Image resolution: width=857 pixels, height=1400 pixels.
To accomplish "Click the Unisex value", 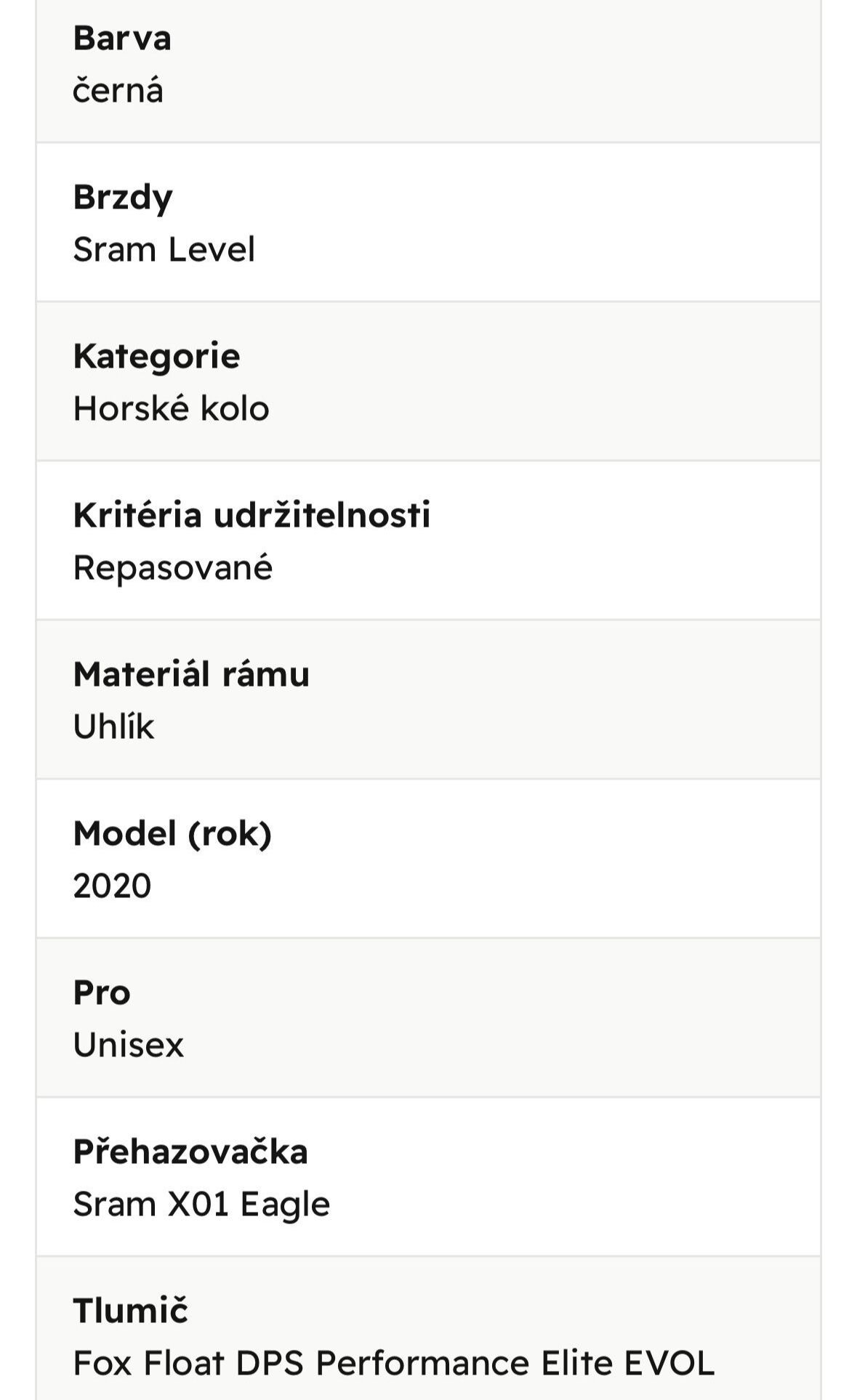I will tap(129, 1045).
